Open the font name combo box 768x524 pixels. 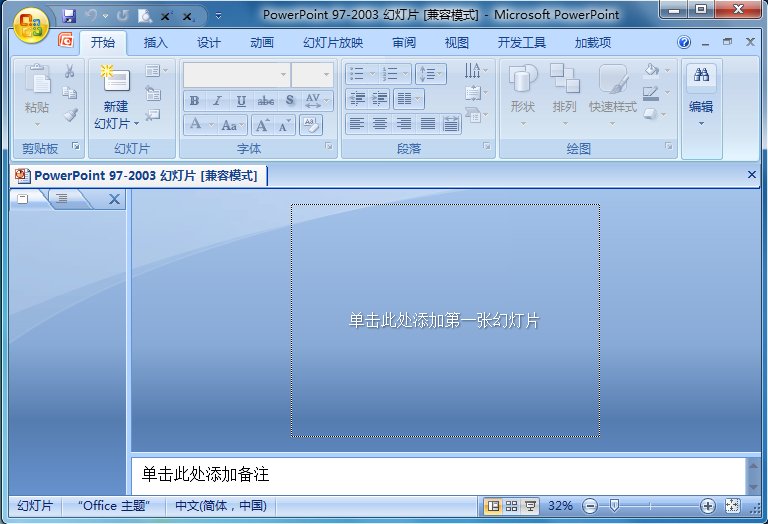[x=237, y=74]
